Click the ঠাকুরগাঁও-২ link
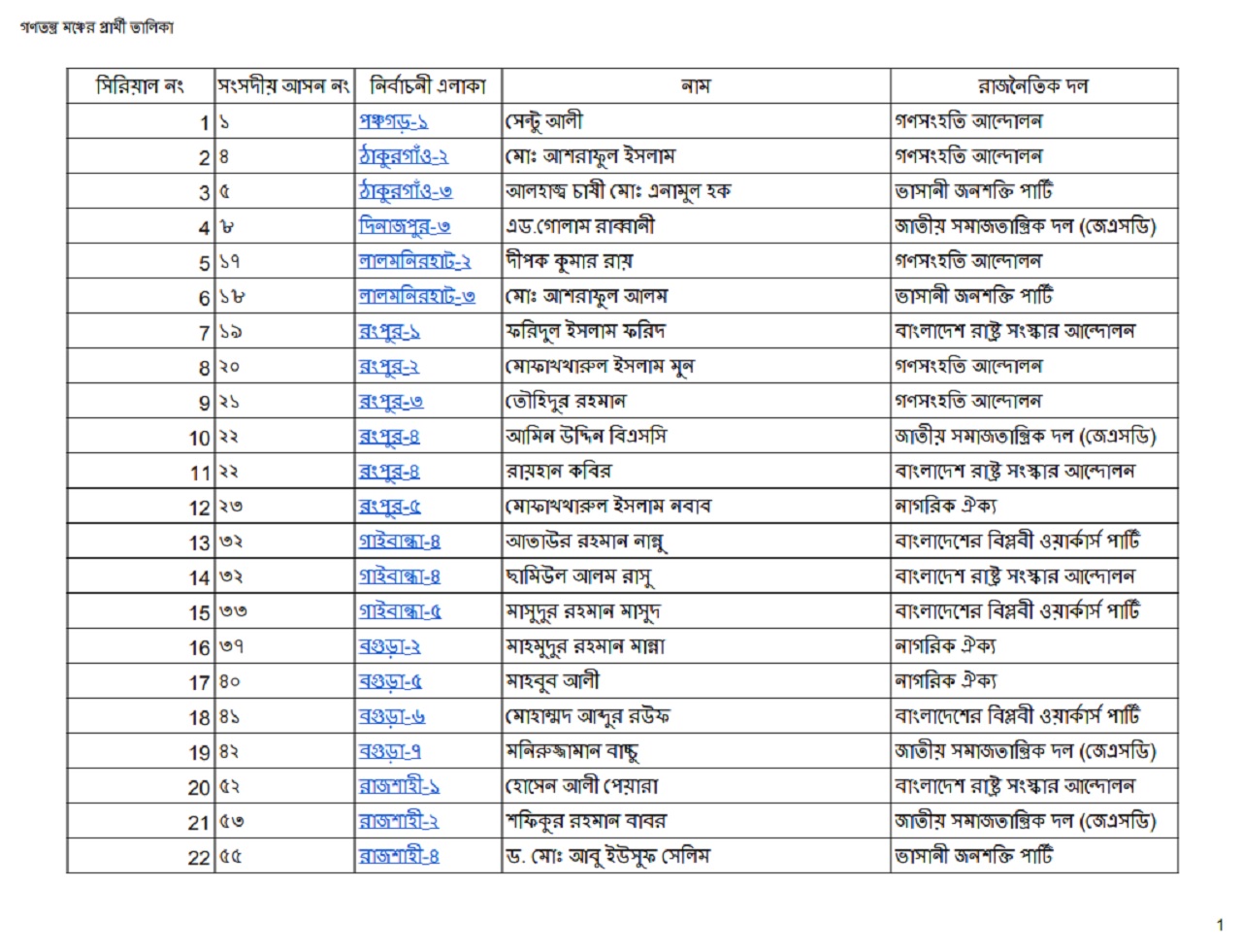 pyautogui.click(x=403, y=157)
